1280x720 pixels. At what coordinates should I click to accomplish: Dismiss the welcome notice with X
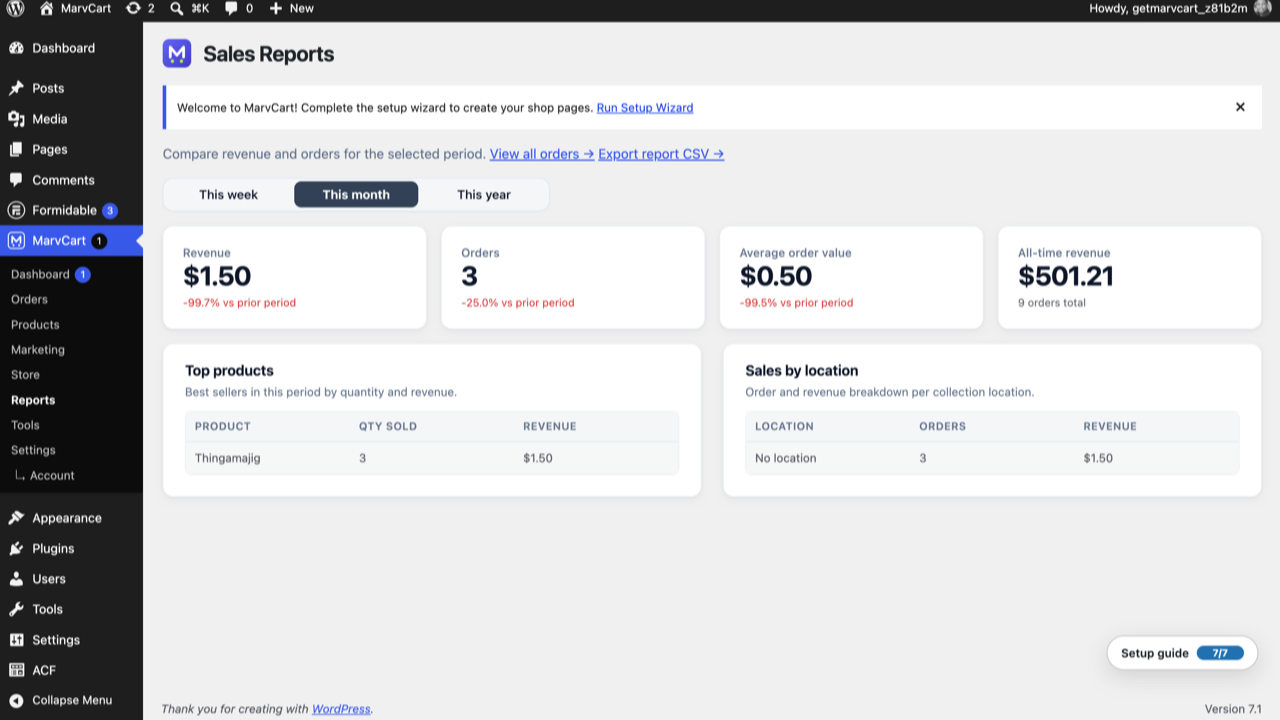[1240, 107]
